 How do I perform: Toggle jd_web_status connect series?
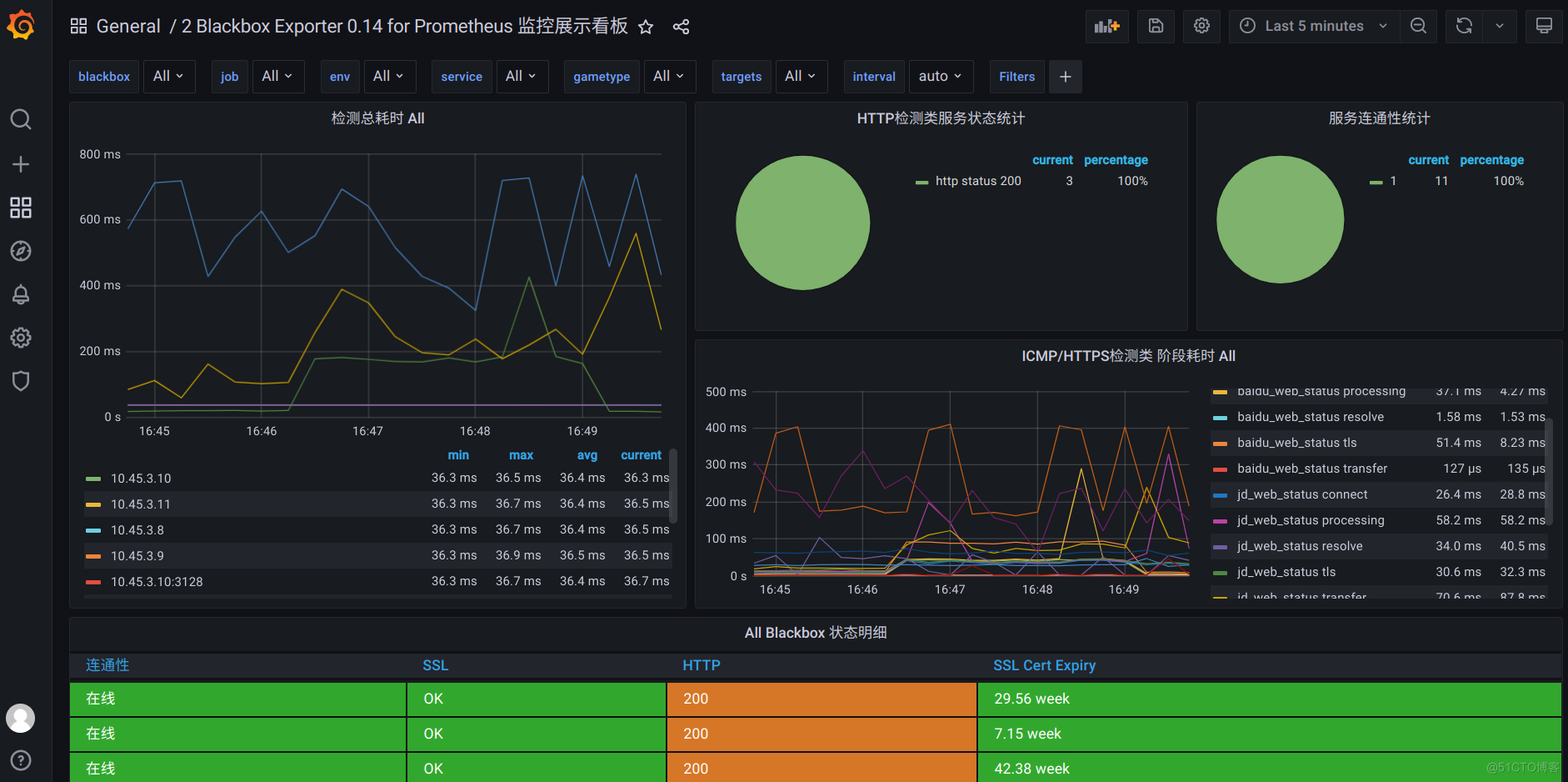pos(1302,494)
